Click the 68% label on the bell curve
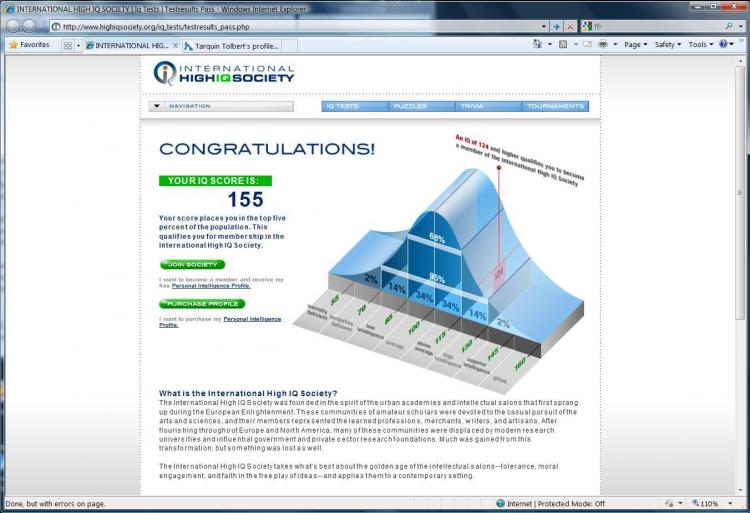Viewport: 750px width, 513px height. [x=437, y=238]
